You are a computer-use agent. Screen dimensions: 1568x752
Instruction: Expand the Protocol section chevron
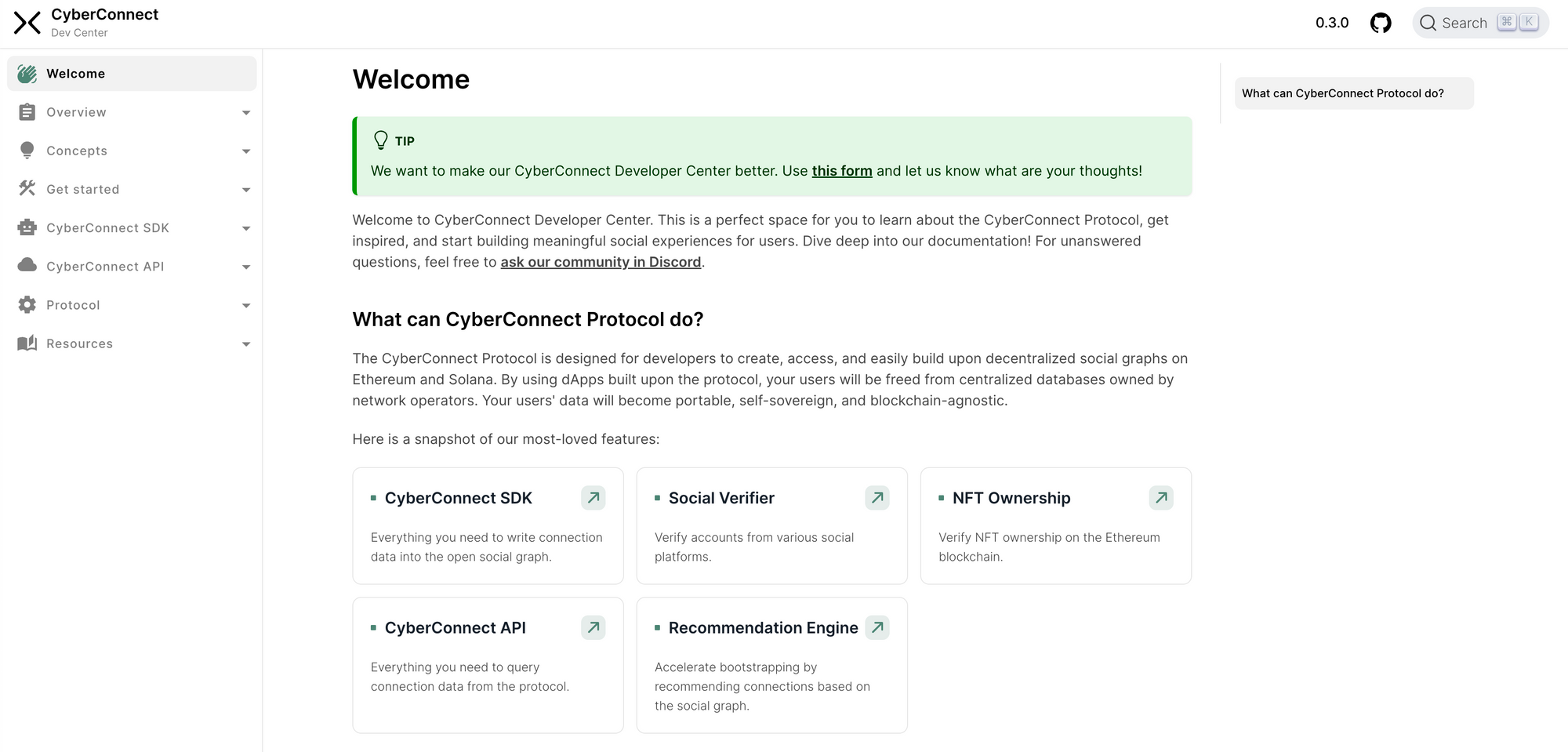246,305
